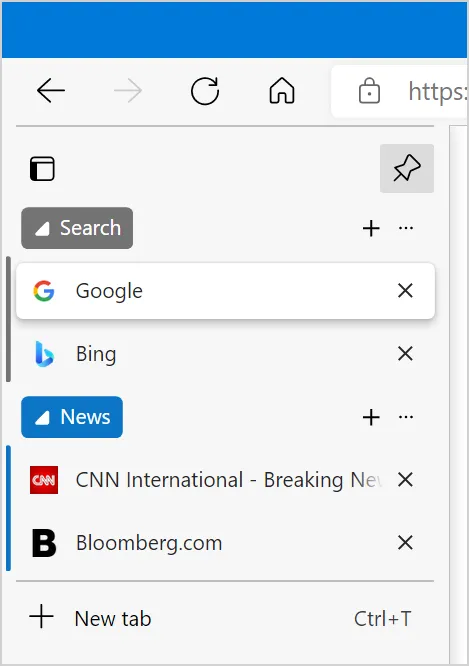Add a new tab to Search group
Viewport: 469px width, 666px height.
point(371,228)
